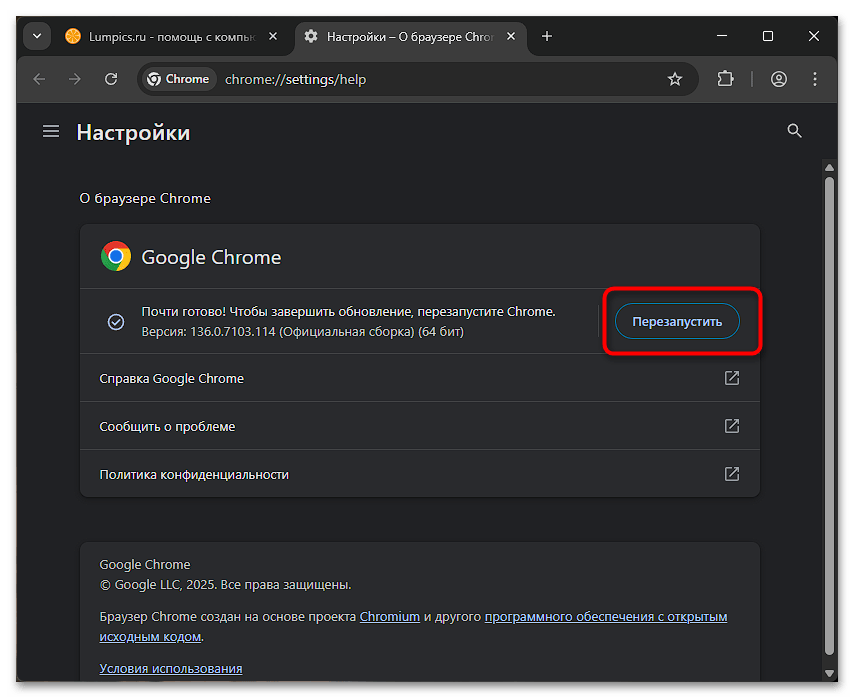Screen dimensions: 854x698
Task: Open Сообщить о проблеме
Action: (x=419, y=426)
